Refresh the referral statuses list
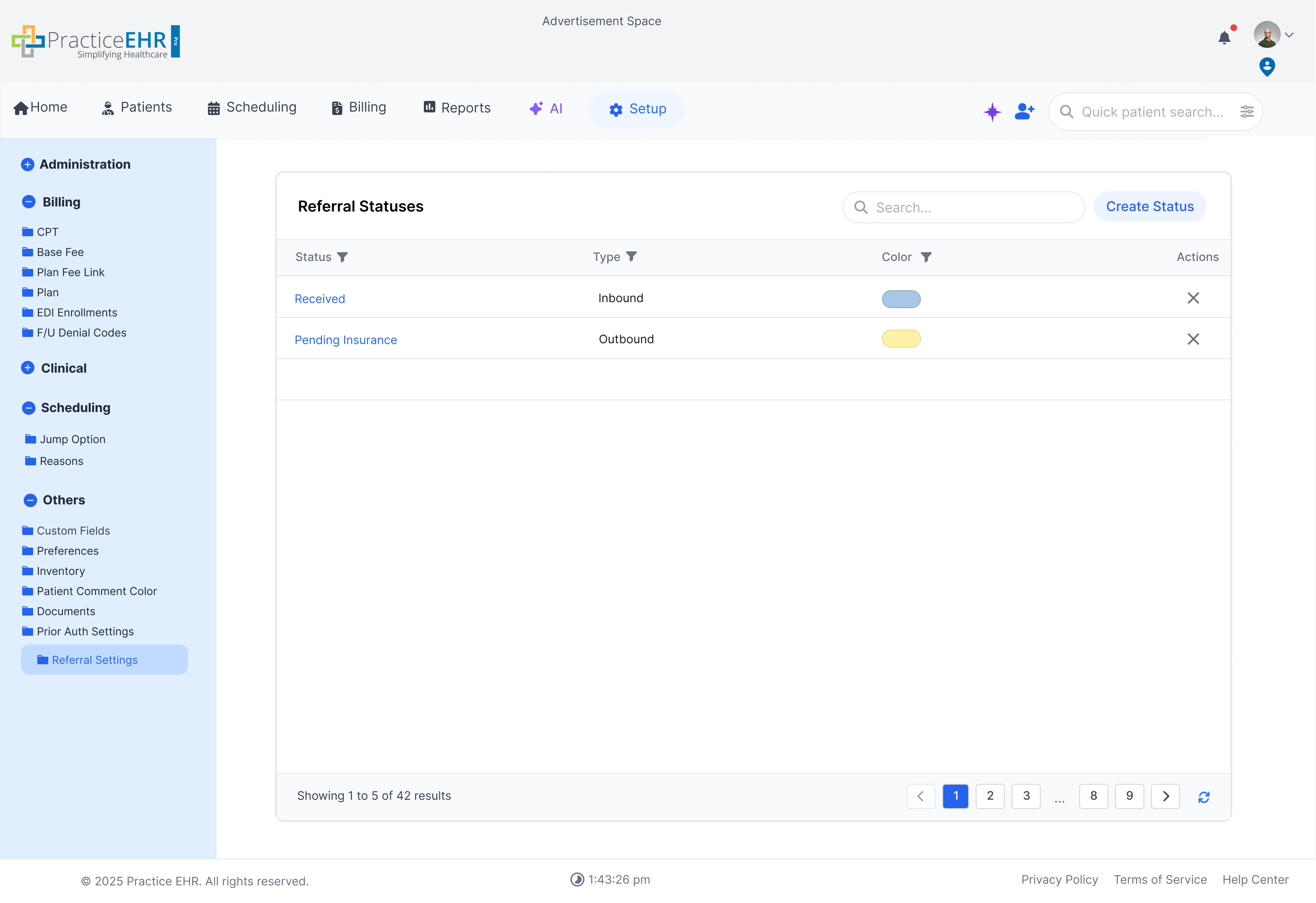The width and height of the screenshot is (1316, 903). pos(1204,796)
